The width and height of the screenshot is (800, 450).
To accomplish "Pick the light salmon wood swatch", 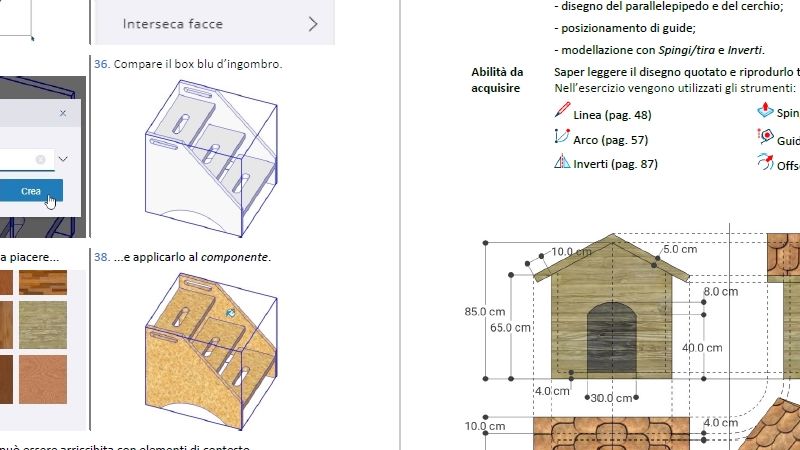I will pos(43,379).
